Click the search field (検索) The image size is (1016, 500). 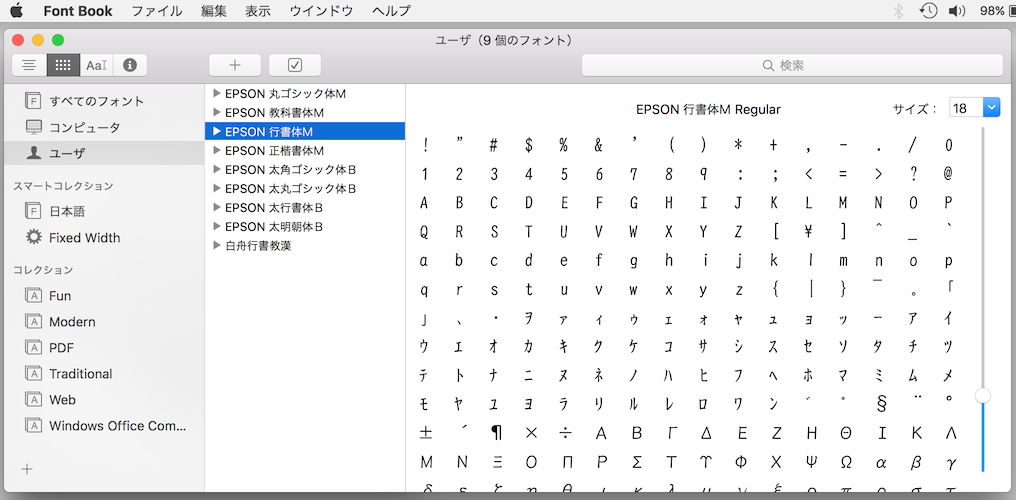click(x=792, y=65)
